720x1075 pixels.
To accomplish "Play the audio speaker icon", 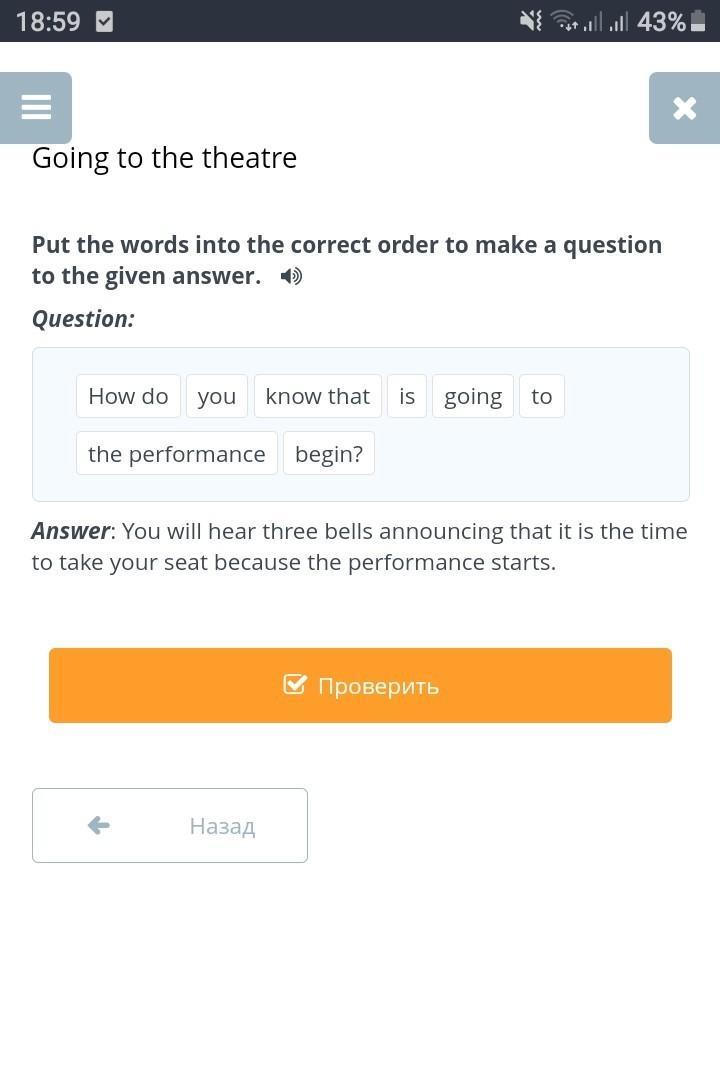I will (291, 276).
